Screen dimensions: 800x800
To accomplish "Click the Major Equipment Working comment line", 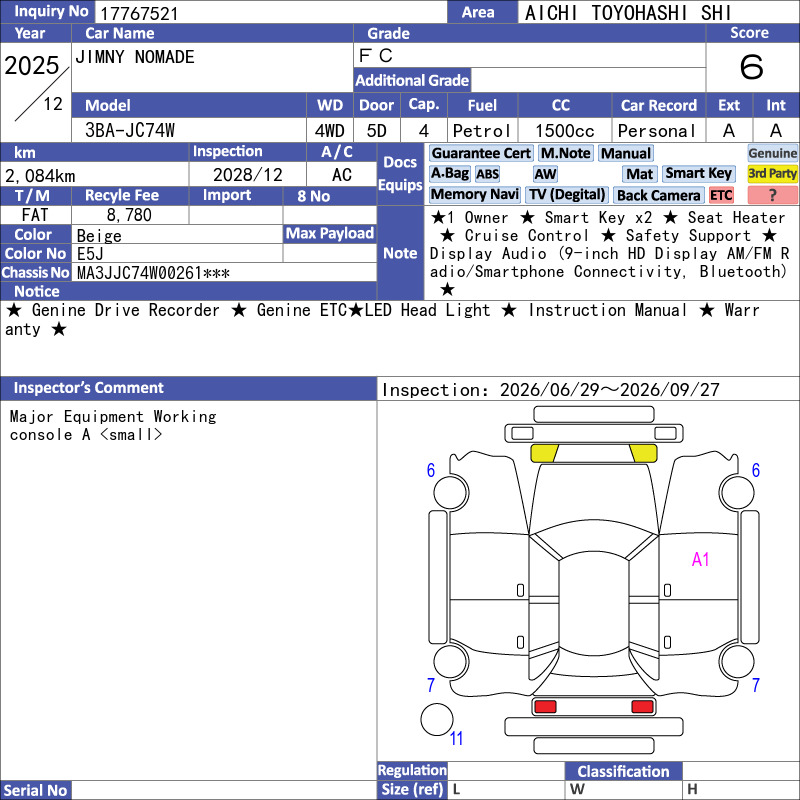I will pos(113,417).
